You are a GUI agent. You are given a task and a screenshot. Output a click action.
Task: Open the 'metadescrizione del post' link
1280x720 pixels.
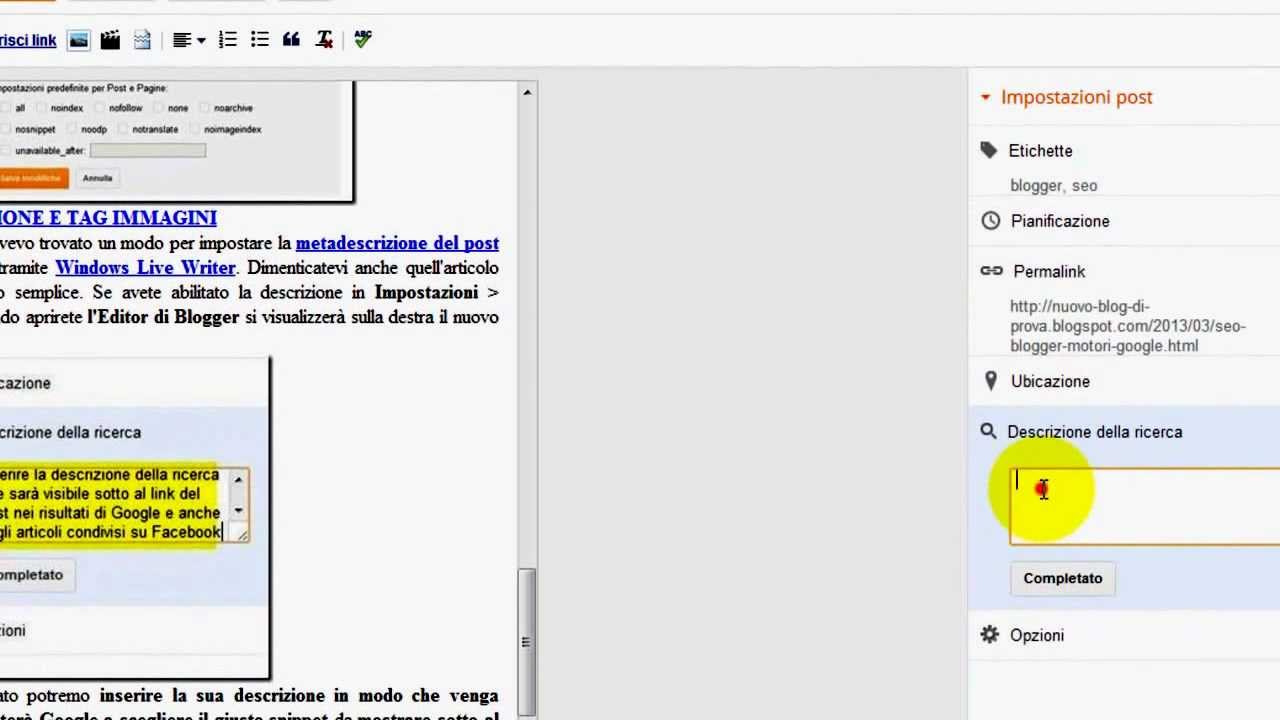coord(397,243)
